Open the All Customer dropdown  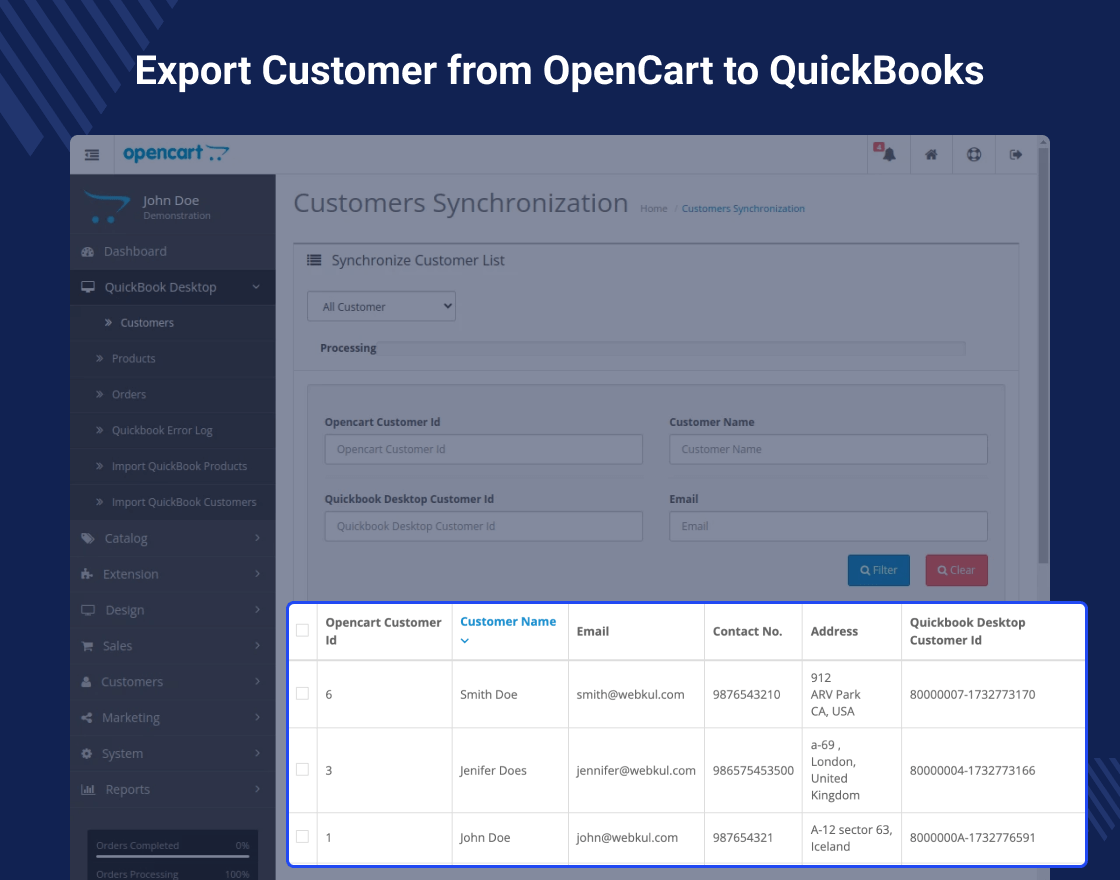[381, 306]
